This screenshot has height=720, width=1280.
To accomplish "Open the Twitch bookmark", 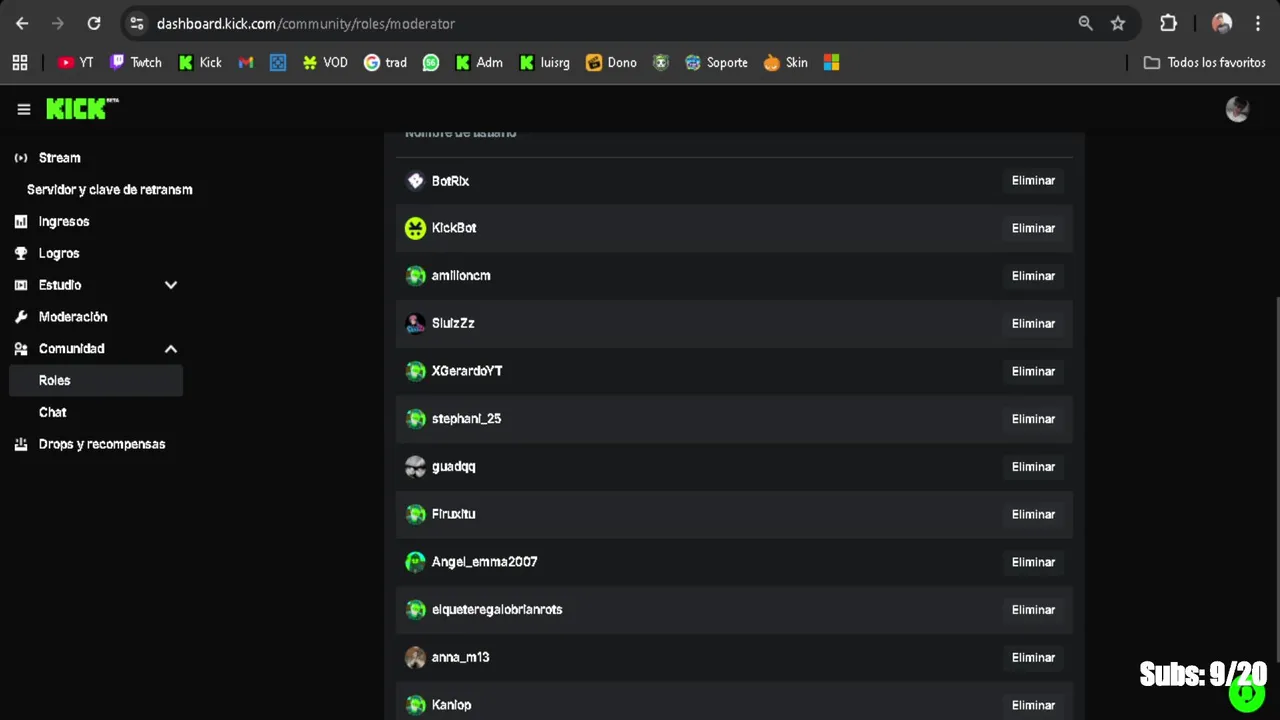I will pyautogui.click(x=135, y=62).
